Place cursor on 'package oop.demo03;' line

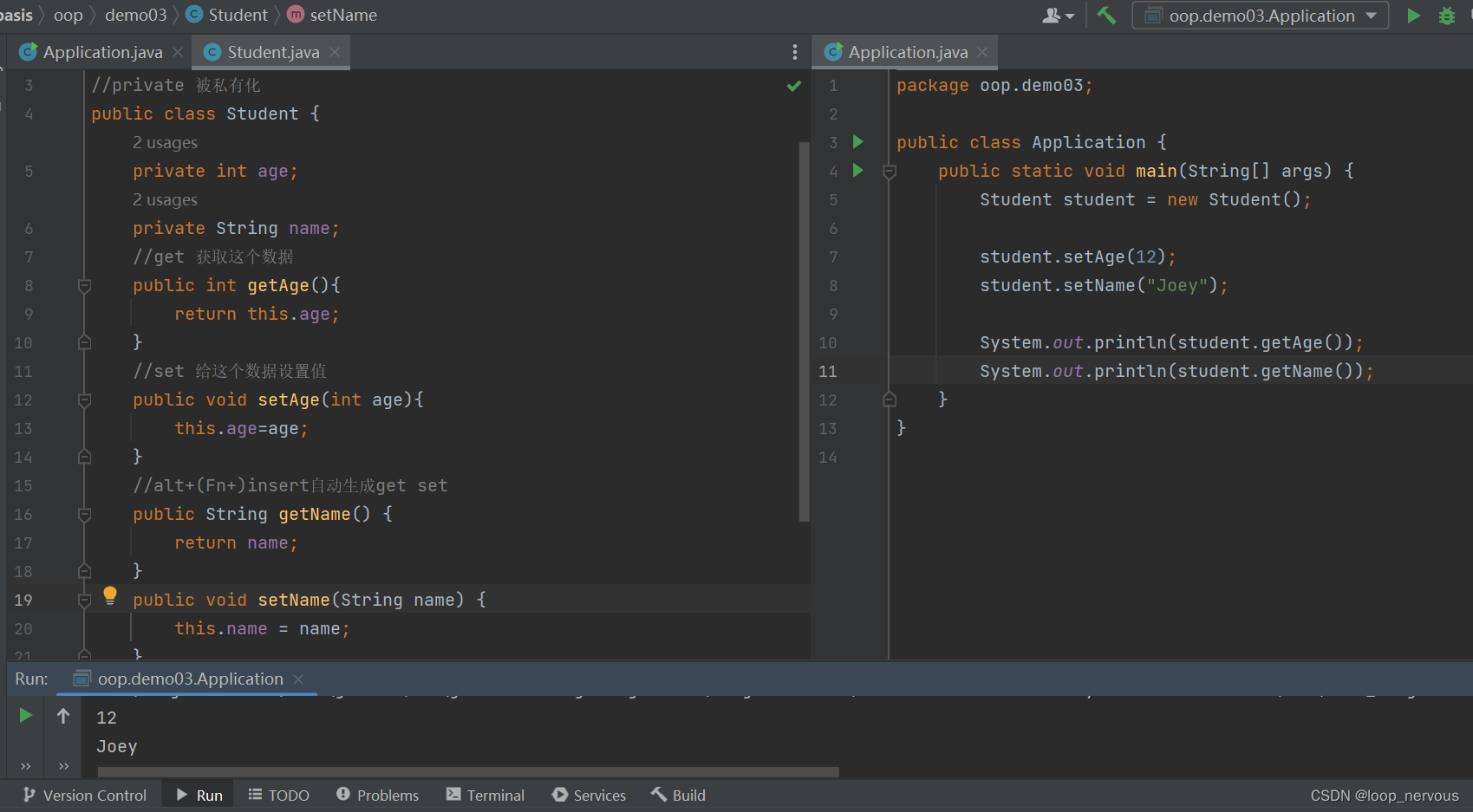click(x=994, y=85)
